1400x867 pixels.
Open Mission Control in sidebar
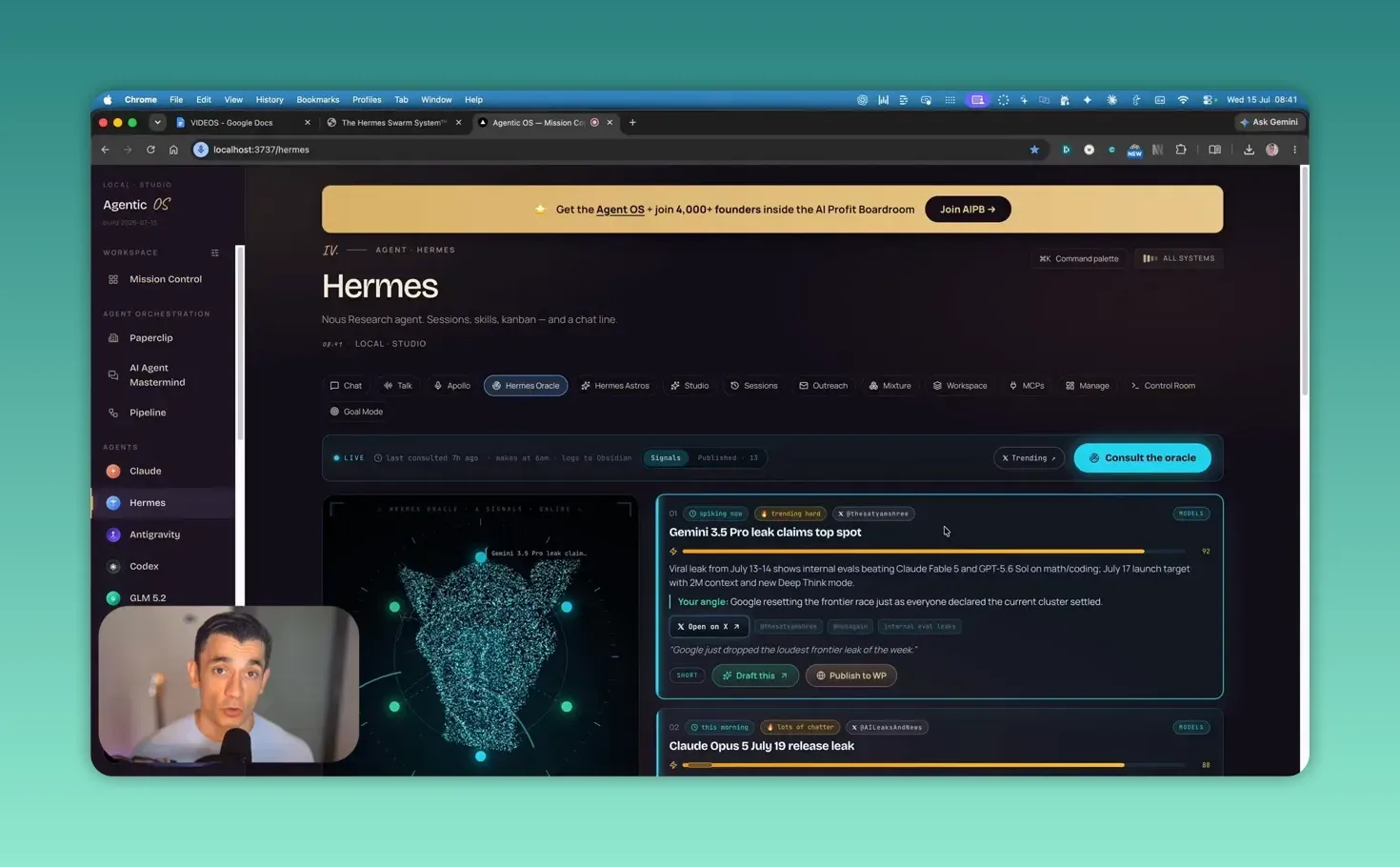coord(164,279)
